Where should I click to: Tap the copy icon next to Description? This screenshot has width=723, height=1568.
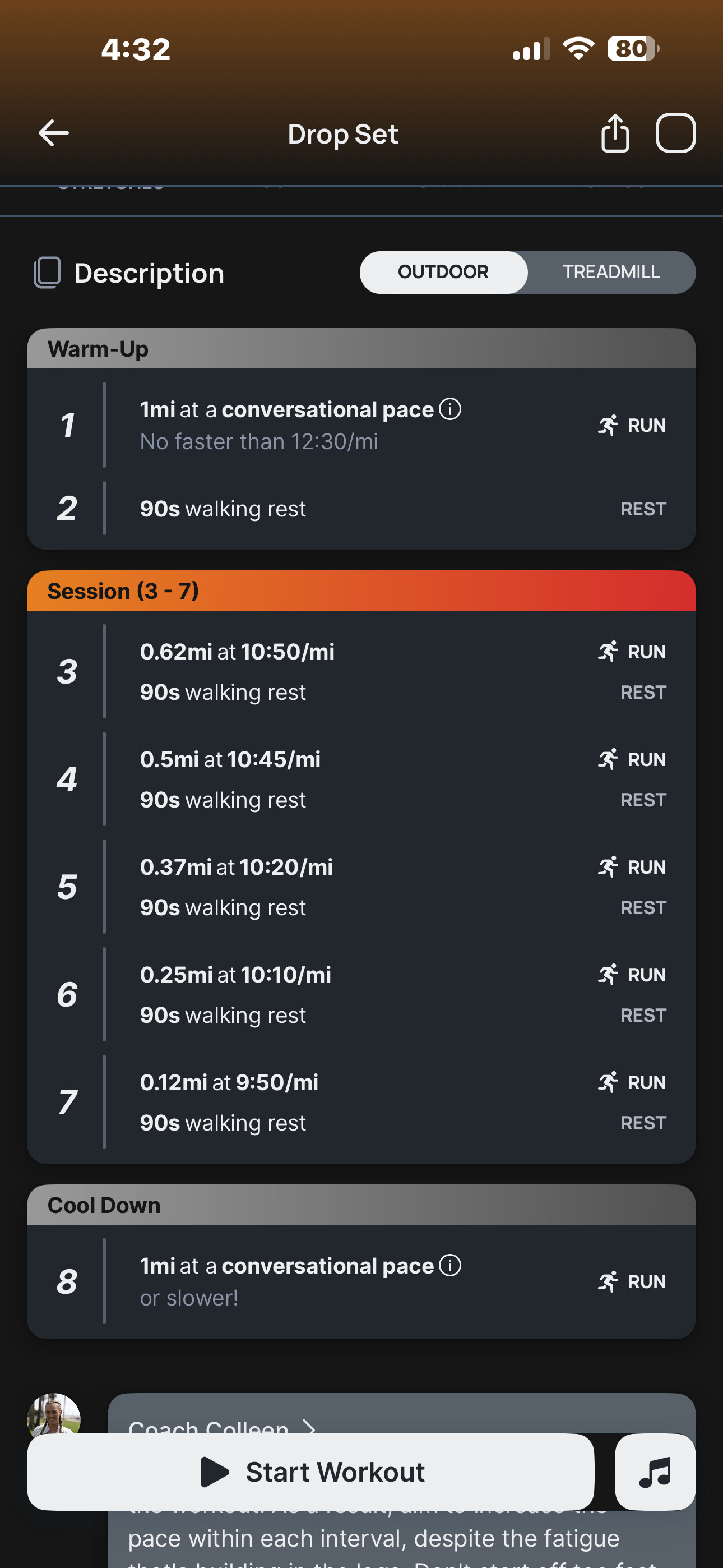[x=48, y=272]
